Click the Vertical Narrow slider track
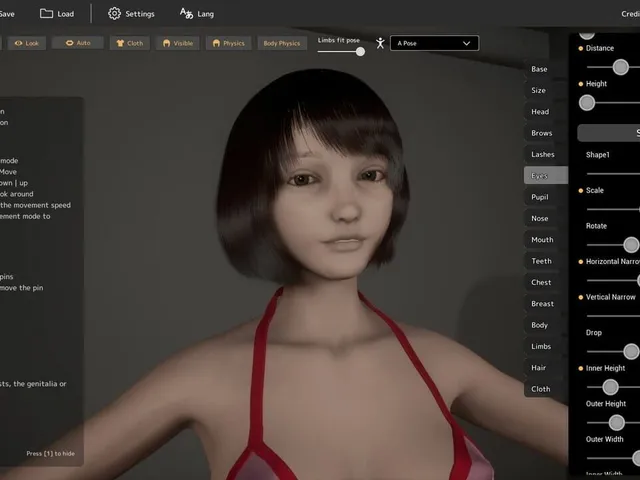 tap(613, 316)
